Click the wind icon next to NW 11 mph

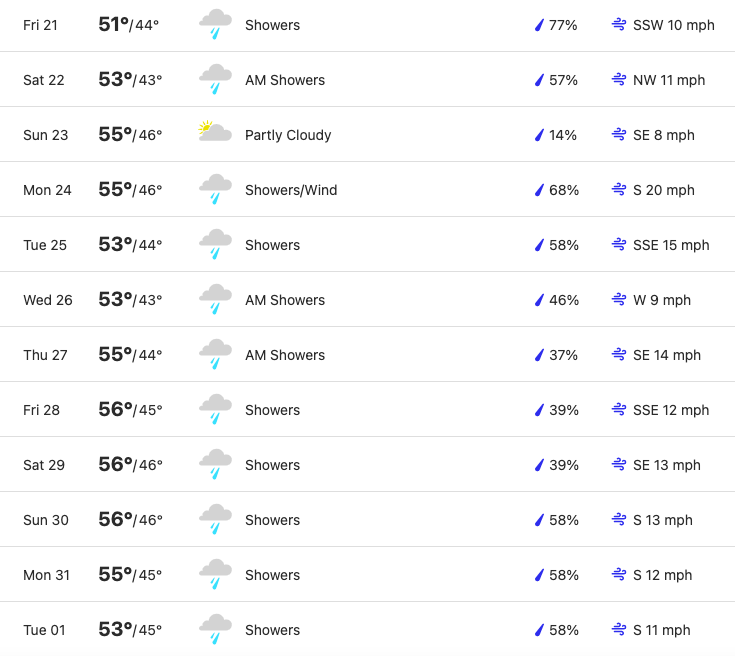[x=619, y=79]
